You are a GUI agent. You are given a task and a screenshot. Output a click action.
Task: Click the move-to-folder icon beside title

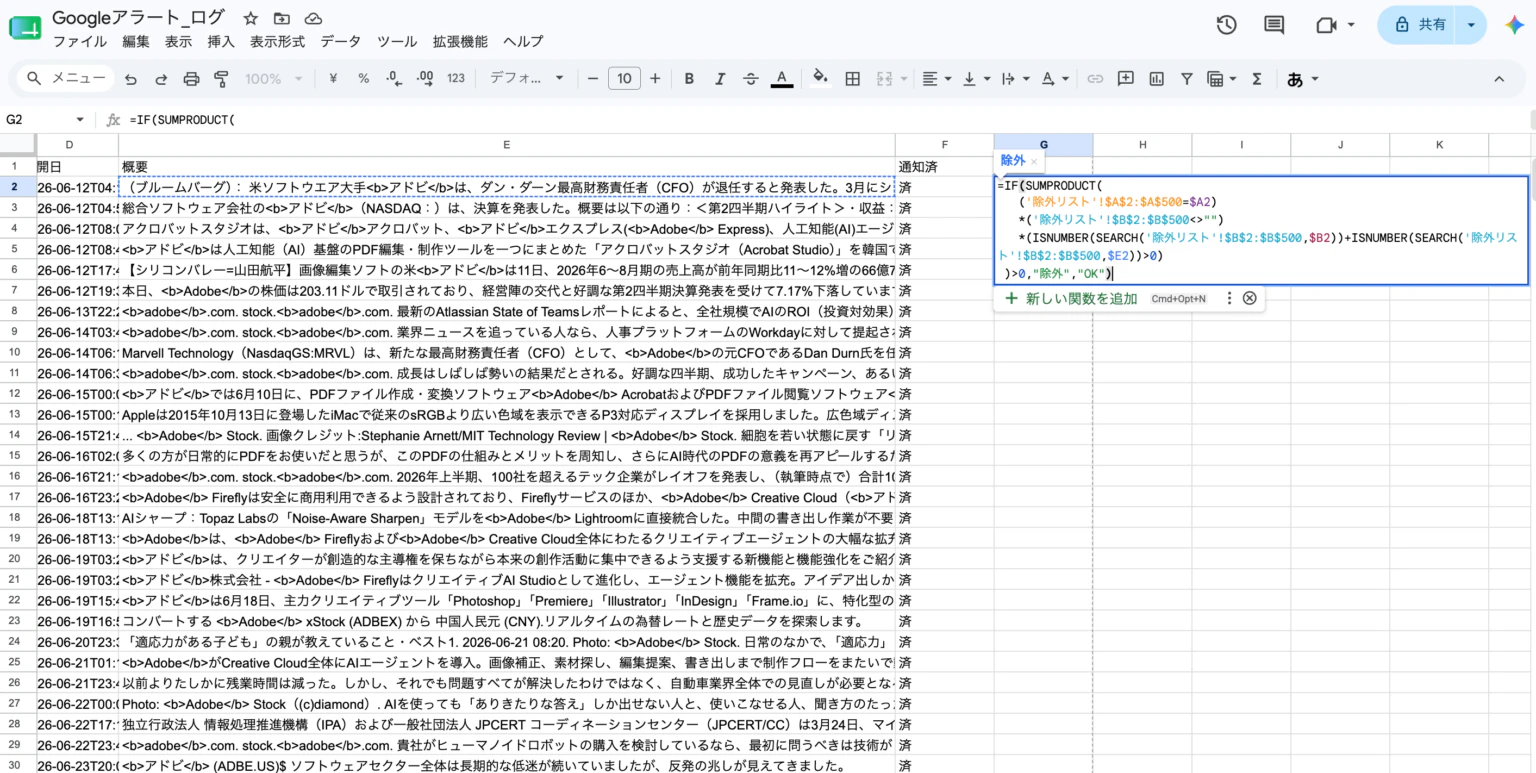tap(282, 18)
